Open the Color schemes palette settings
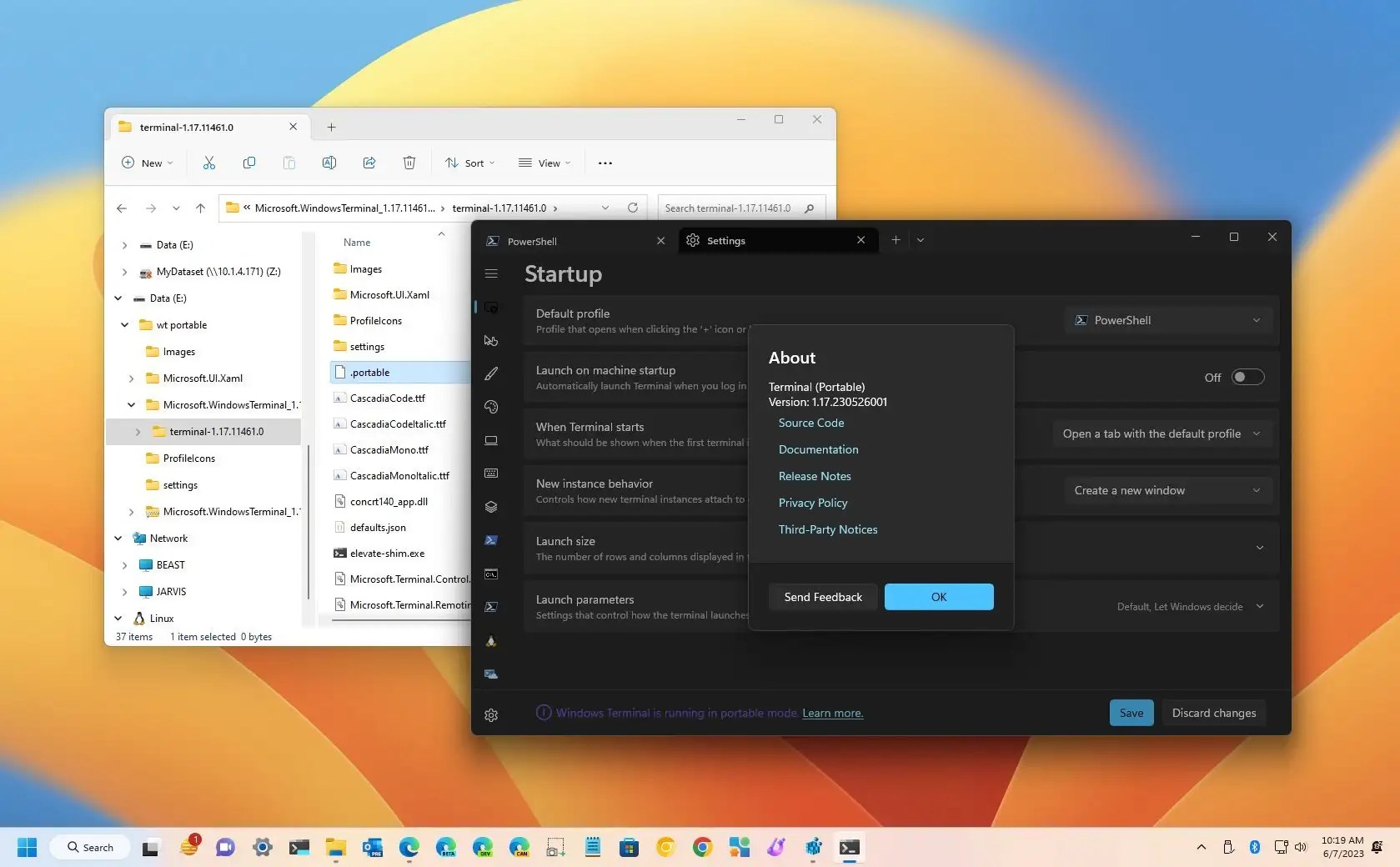This screenshot has width=1400, height=867. (491, 407)
